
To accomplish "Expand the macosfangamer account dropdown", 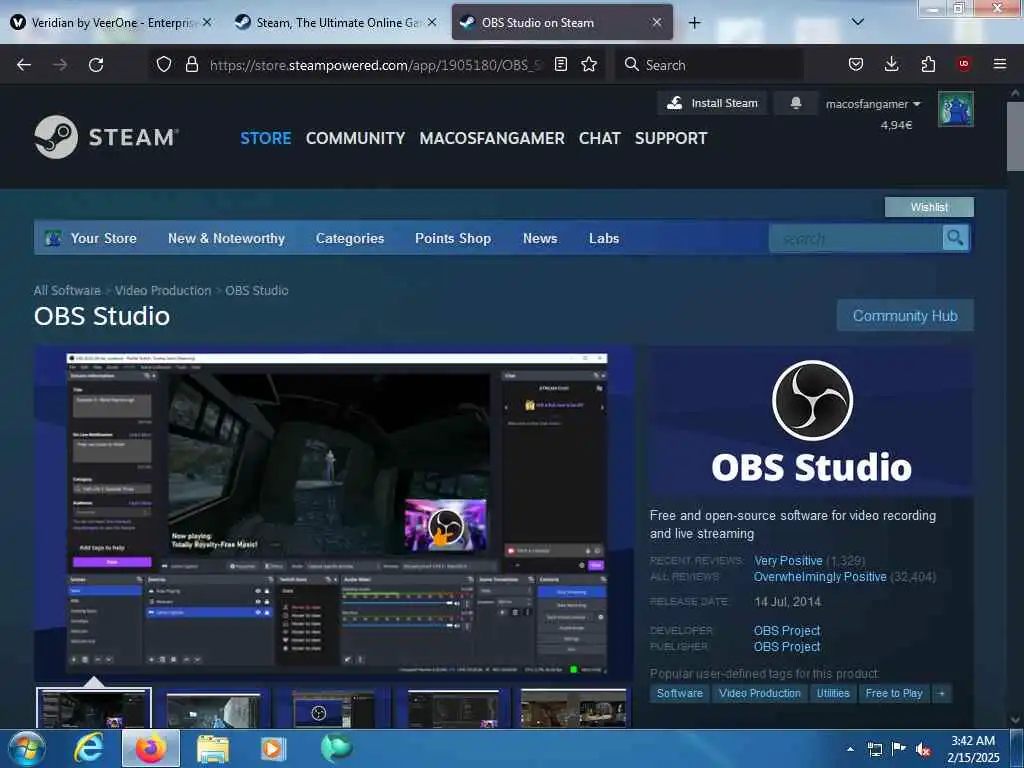I will [873, 104].
